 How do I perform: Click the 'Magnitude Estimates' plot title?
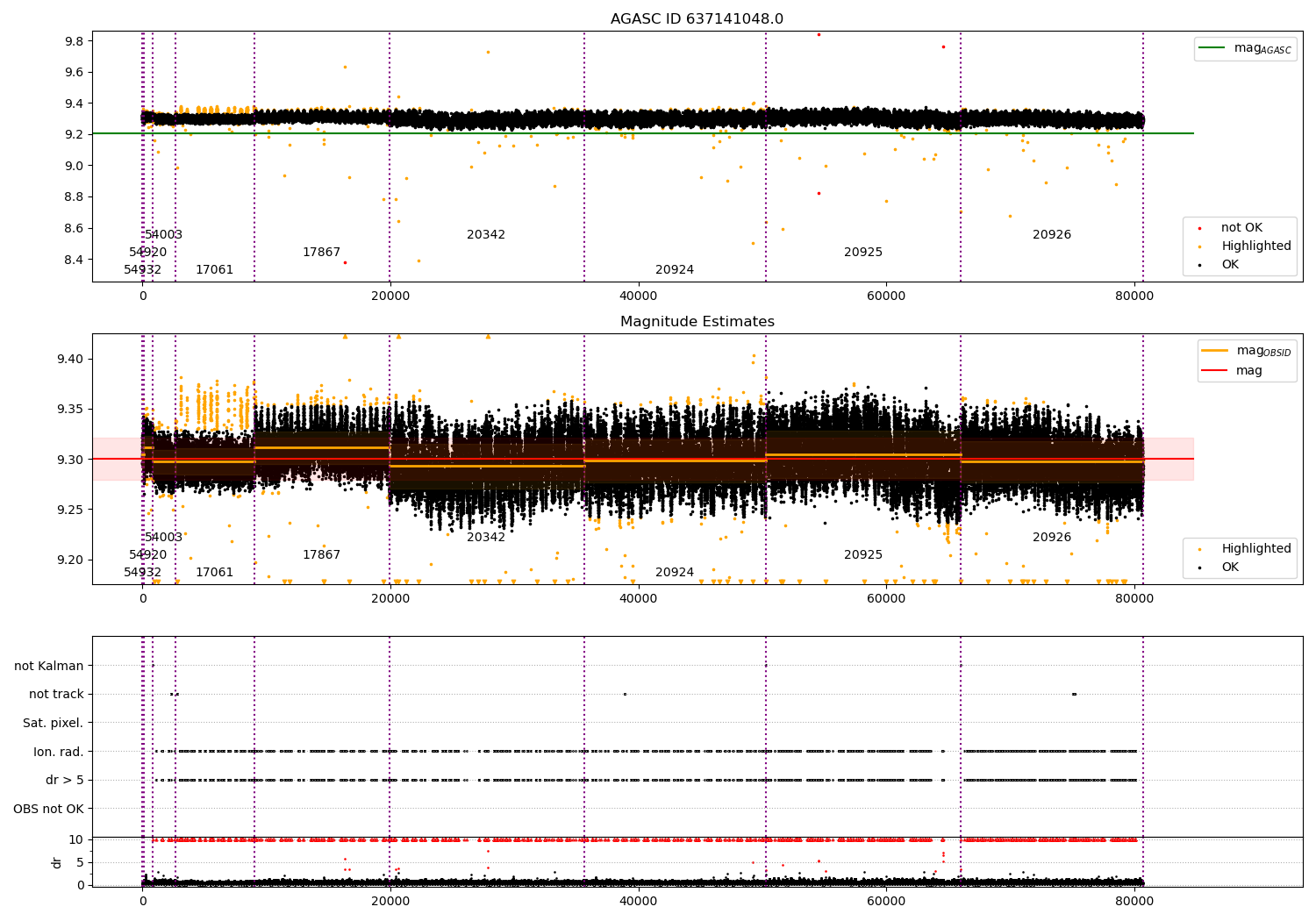click(697, 322)
